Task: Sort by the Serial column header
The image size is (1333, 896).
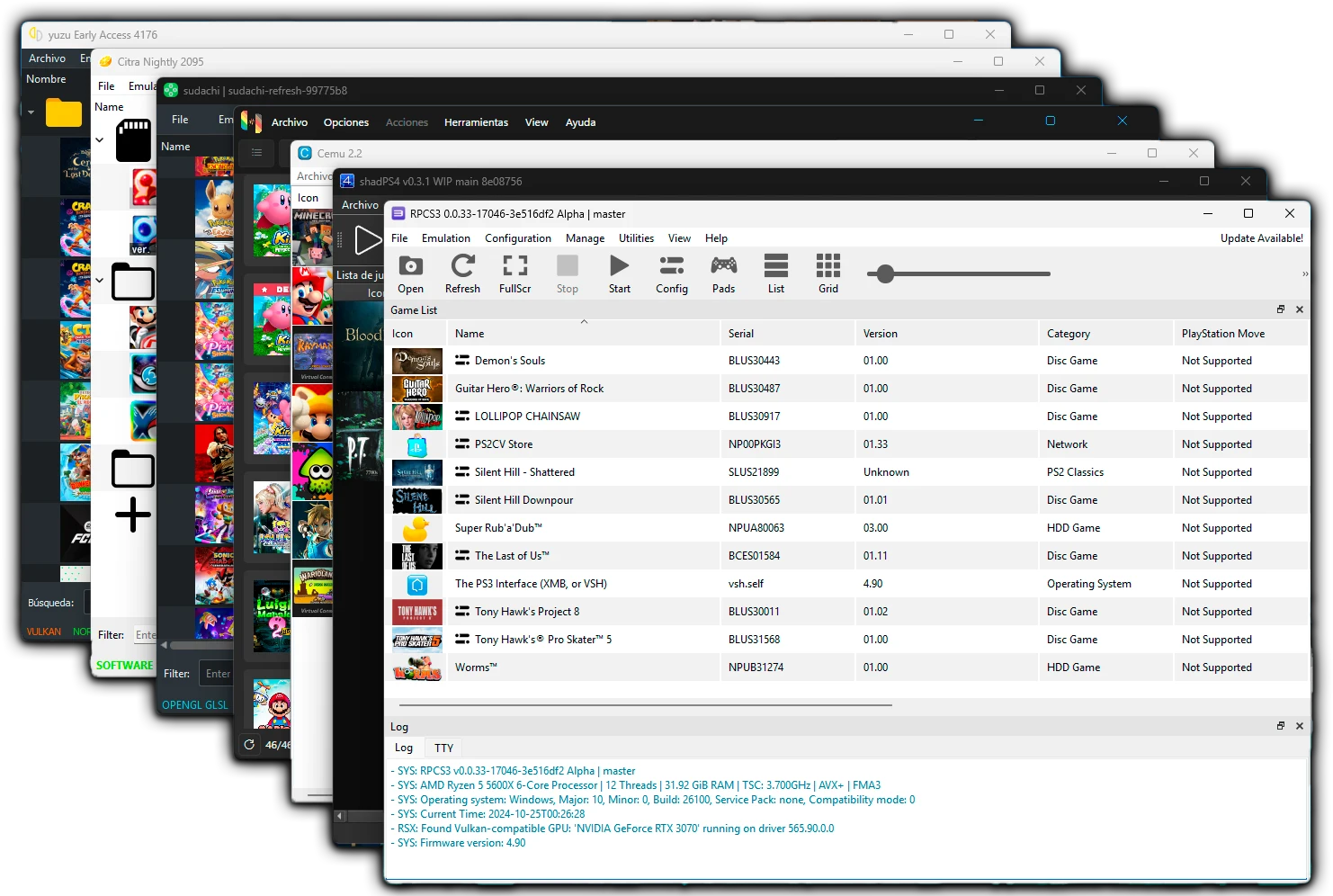Action: 787,334
